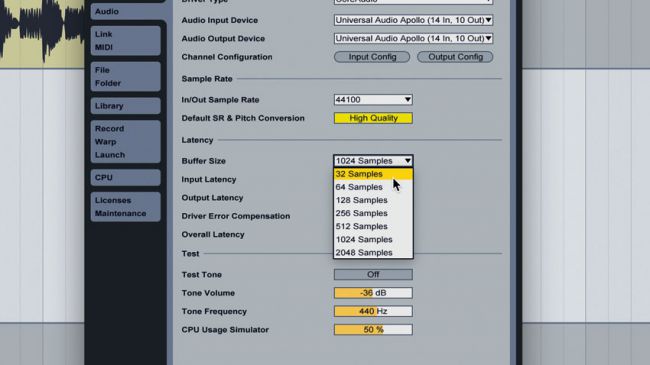Expand the Audio Output Device dropdown
Viewport: 650px width, 365px height.
click(413, 38)
